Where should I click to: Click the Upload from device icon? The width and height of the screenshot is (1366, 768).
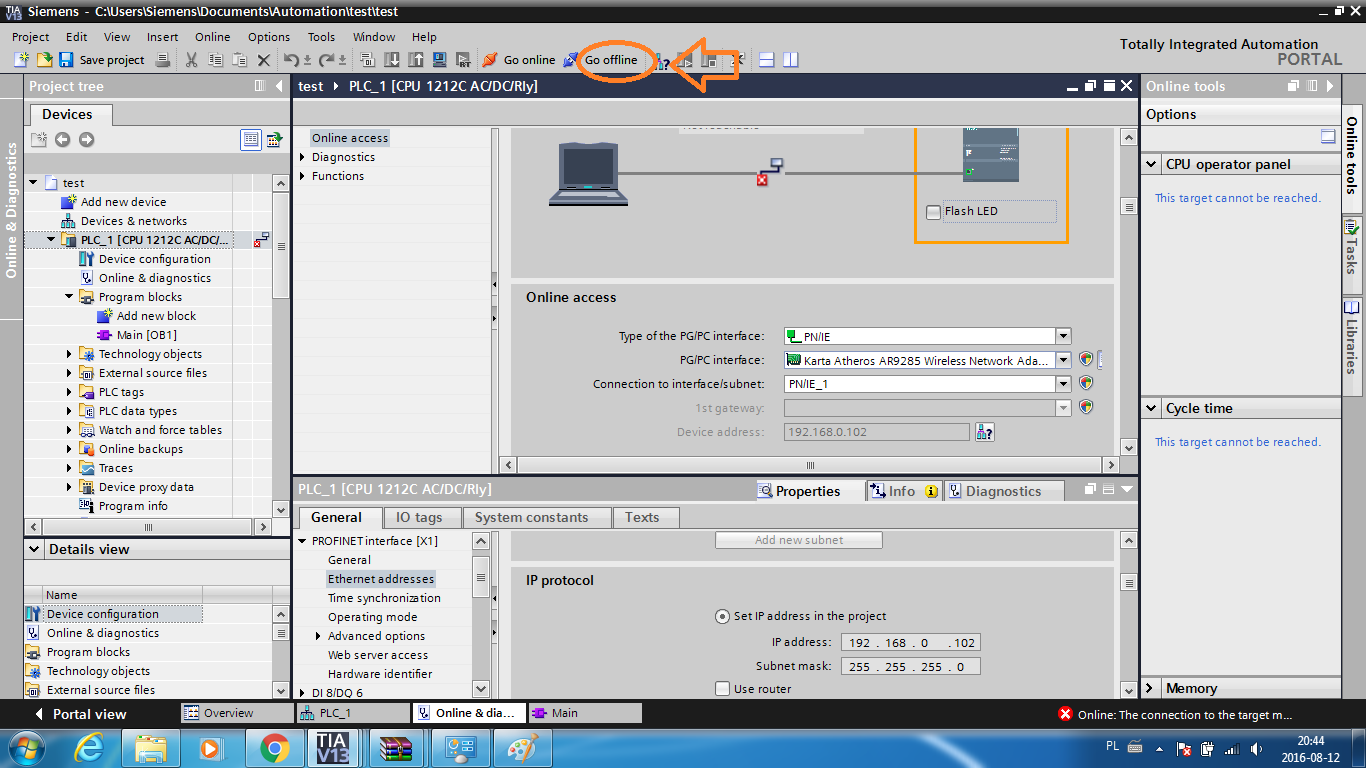pos(415,60)
